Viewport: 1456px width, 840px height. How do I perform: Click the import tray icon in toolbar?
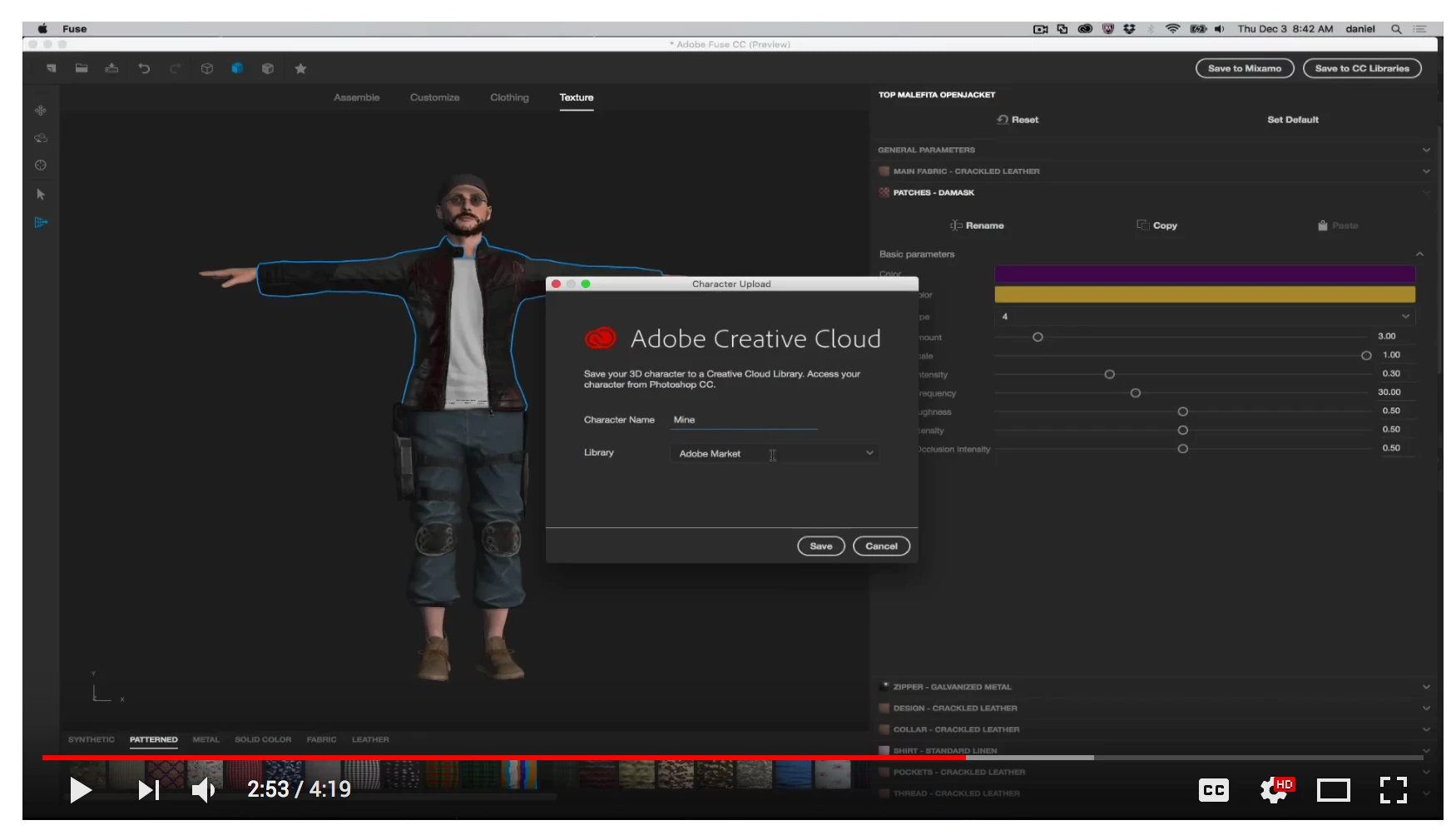(111, 68)
